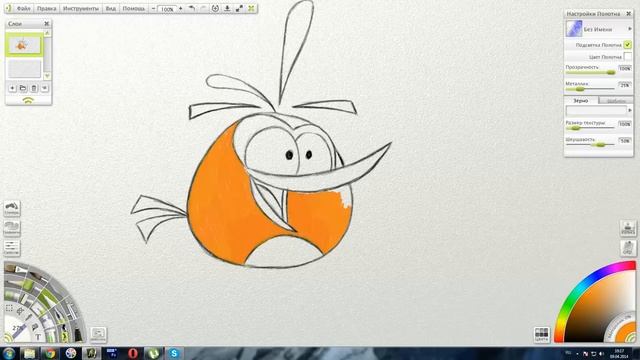Image resolution: width=640 pixels, height=360 pixels.
Task: Click the green X icon in menu bar
Action: (x=251, y=8)
